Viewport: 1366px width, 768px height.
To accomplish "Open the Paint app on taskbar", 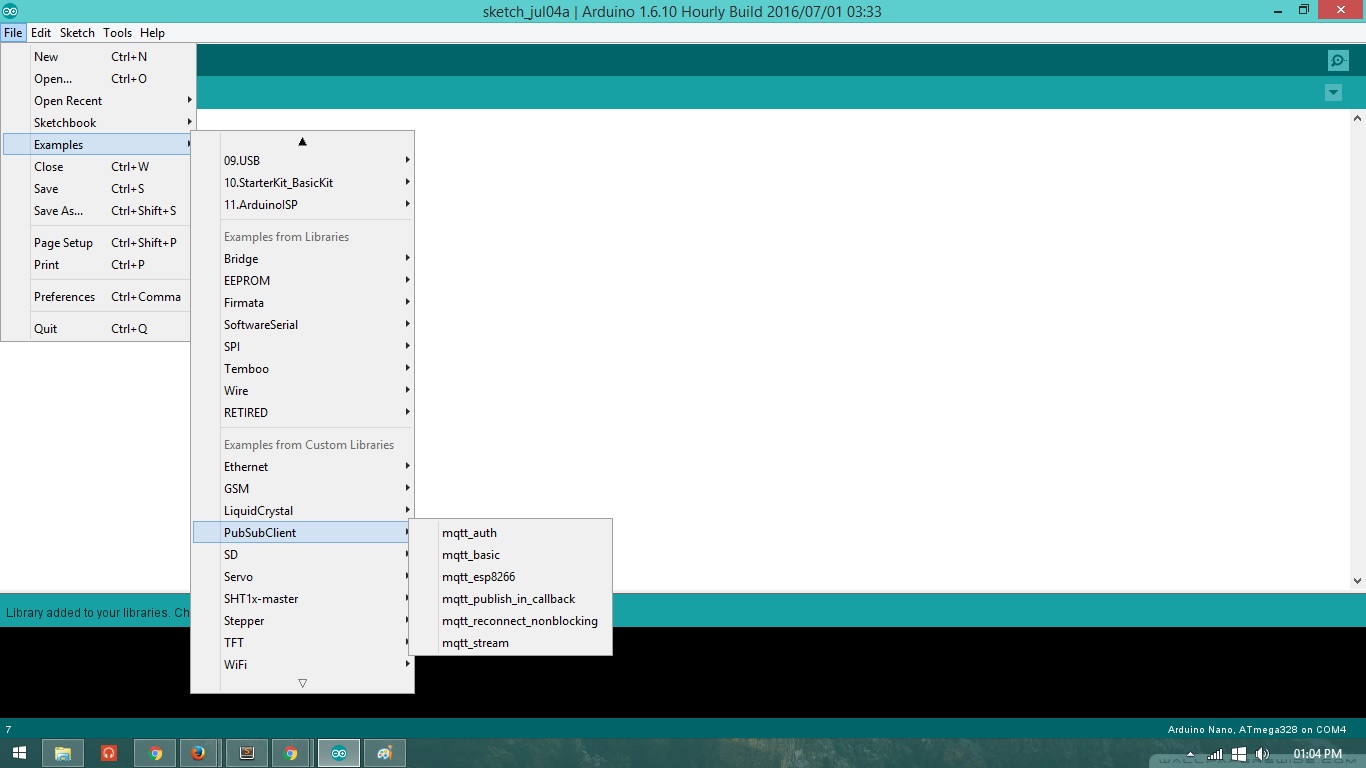I will coord(384,753).
